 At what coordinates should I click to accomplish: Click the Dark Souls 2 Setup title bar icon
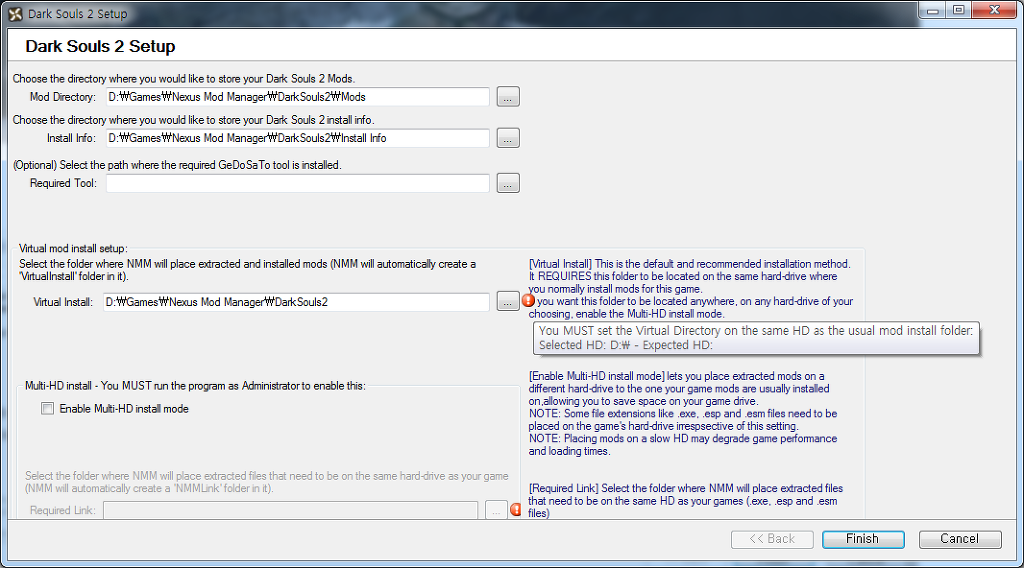click(15, 14)
